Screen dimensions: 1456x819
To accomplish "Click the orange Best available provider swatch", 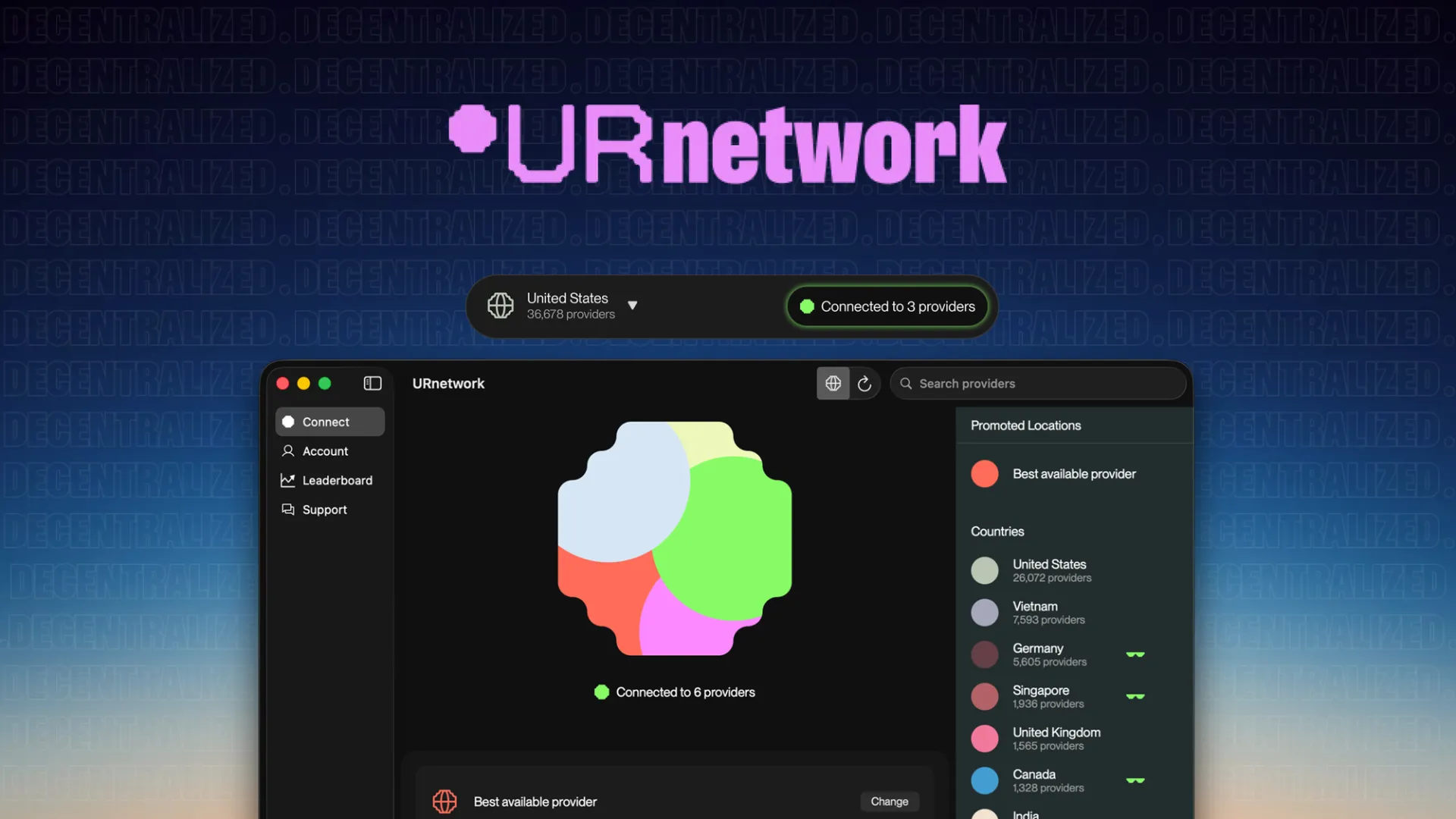I will (x=984, y=474).
